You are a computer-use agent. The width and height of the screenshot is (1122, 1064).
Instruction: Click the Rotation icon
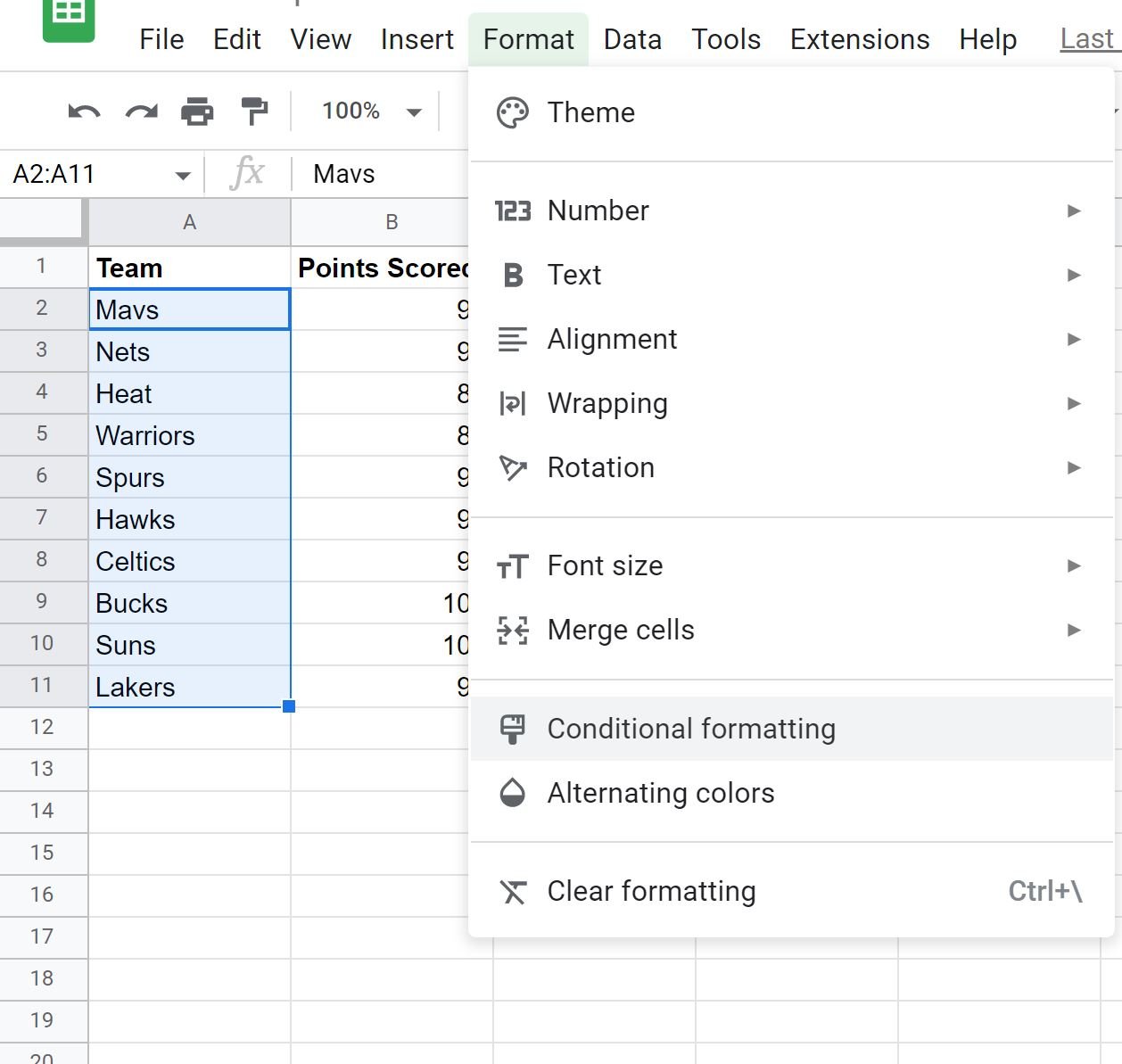click(x=513, y=467)
